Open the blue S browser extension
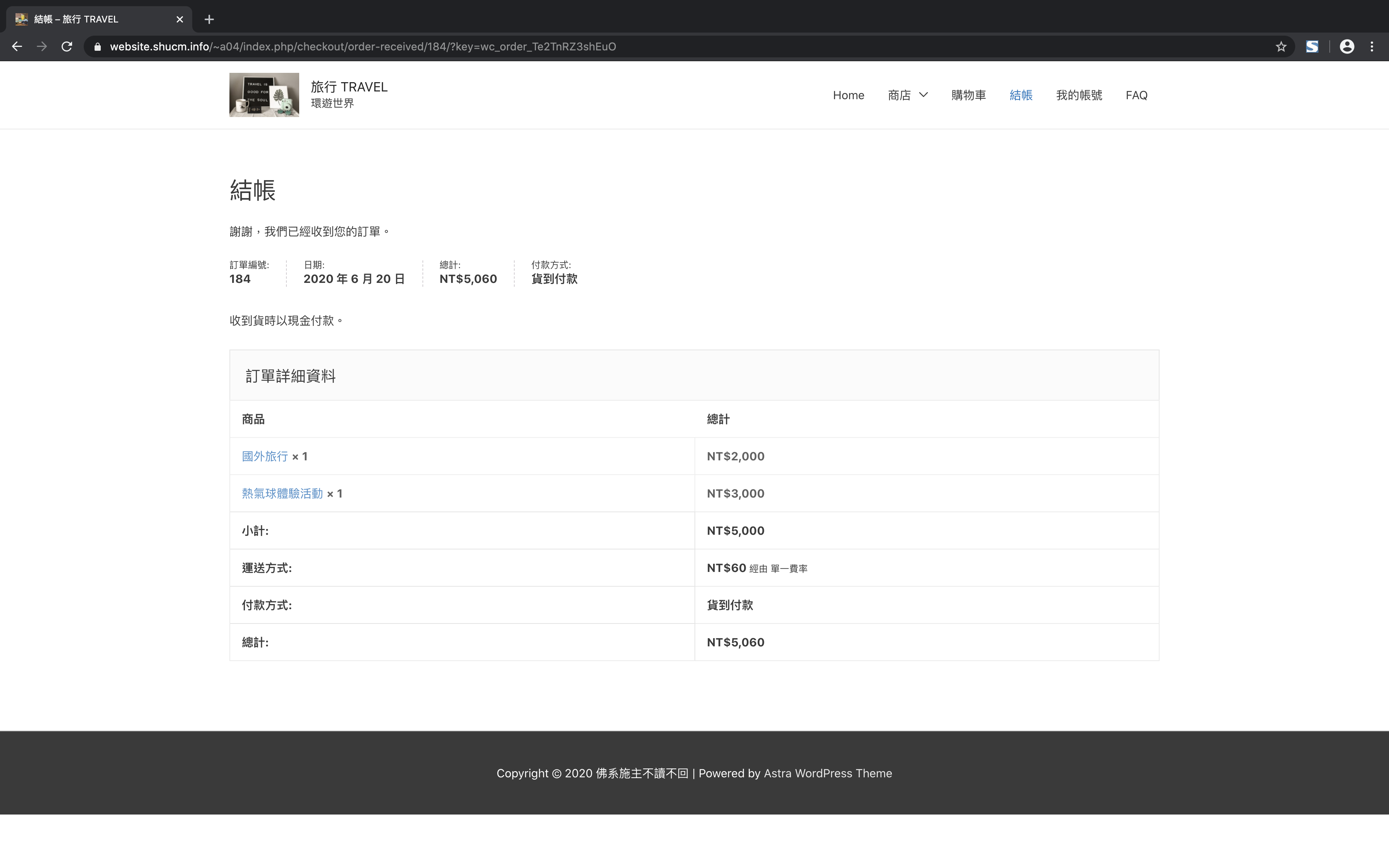1389x868 pixels. pos(1312,46)
